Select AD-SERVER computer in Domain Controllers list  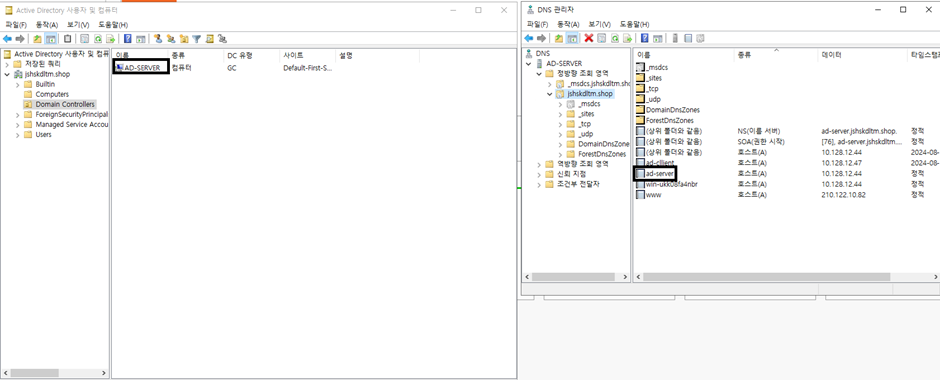(x=142, y=68)
